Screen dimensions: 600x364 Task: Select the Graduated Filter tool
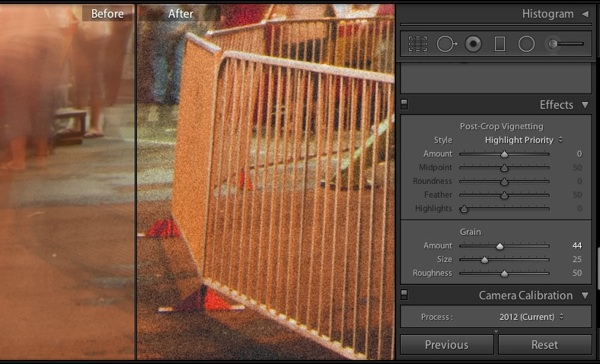click(x=500, y=44)
